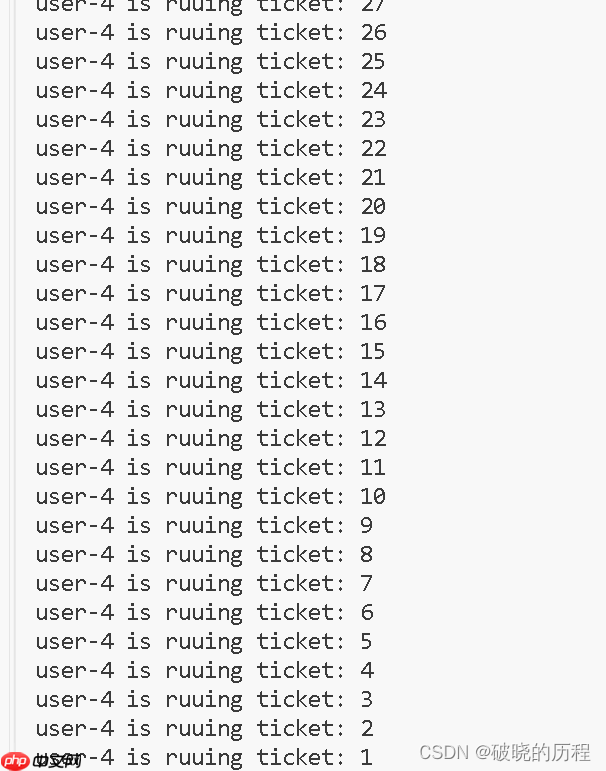
Task: Select the output line for ticket 18
Action: pos(210,265)
